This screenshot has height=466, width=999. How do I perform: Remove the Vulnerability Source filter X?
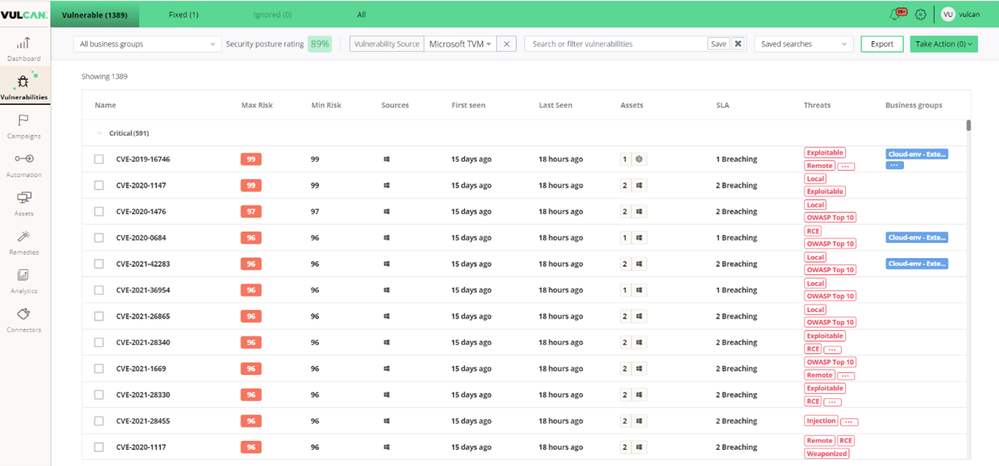coord(506,44)
